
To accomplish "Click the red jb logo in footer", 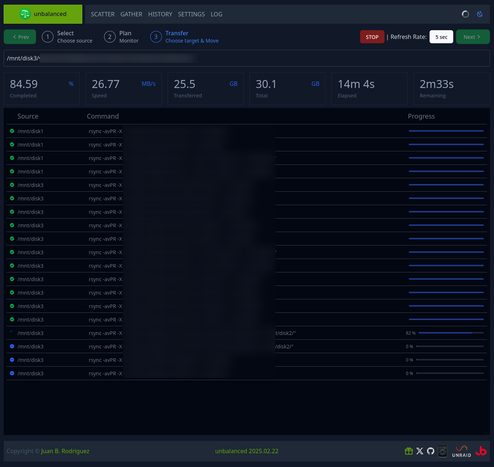I will pyautogui.click(x=481, y=451).
